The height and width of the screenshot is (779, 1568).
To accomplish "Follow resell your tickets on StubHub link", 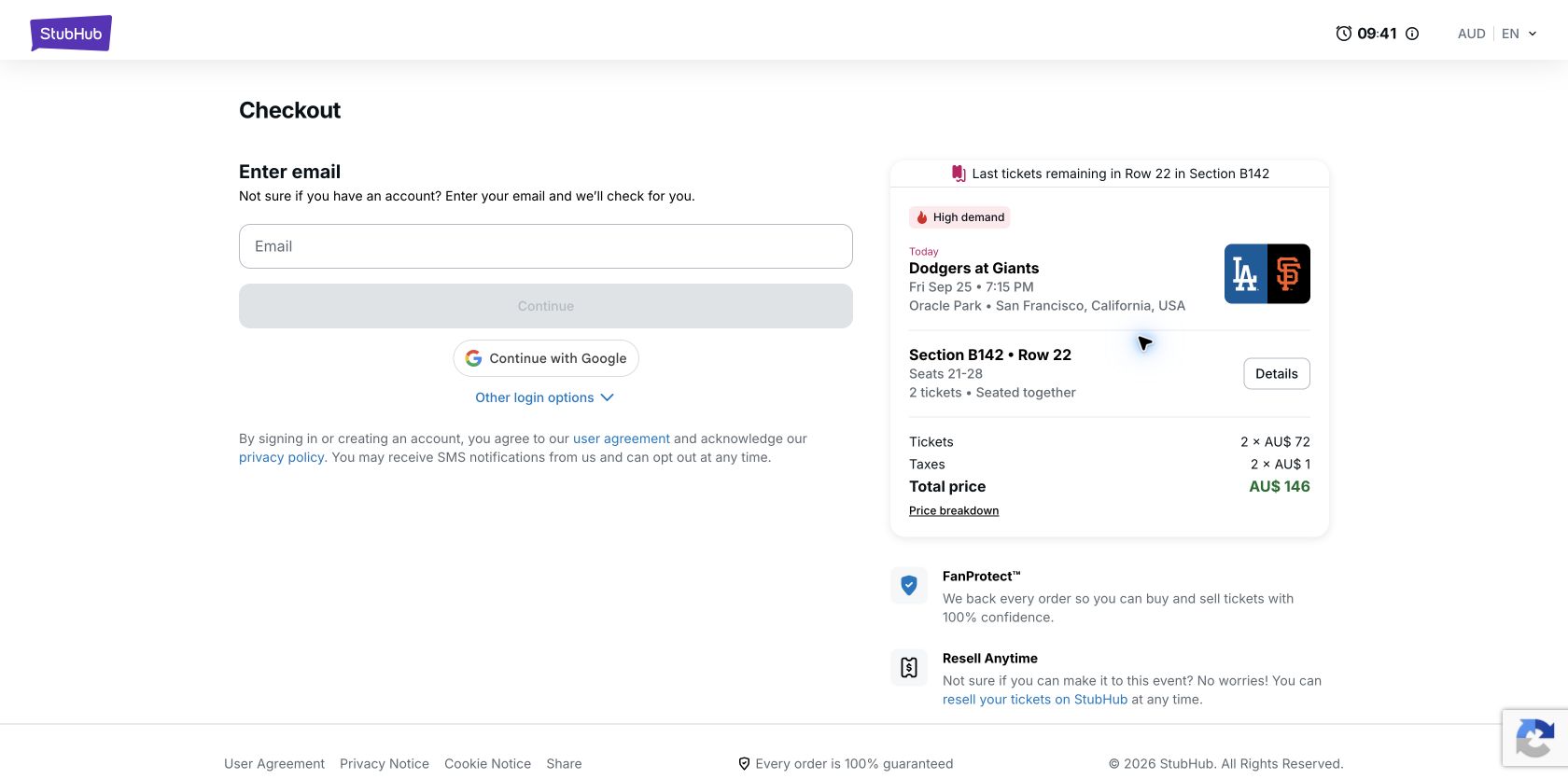I will 1035,700.
